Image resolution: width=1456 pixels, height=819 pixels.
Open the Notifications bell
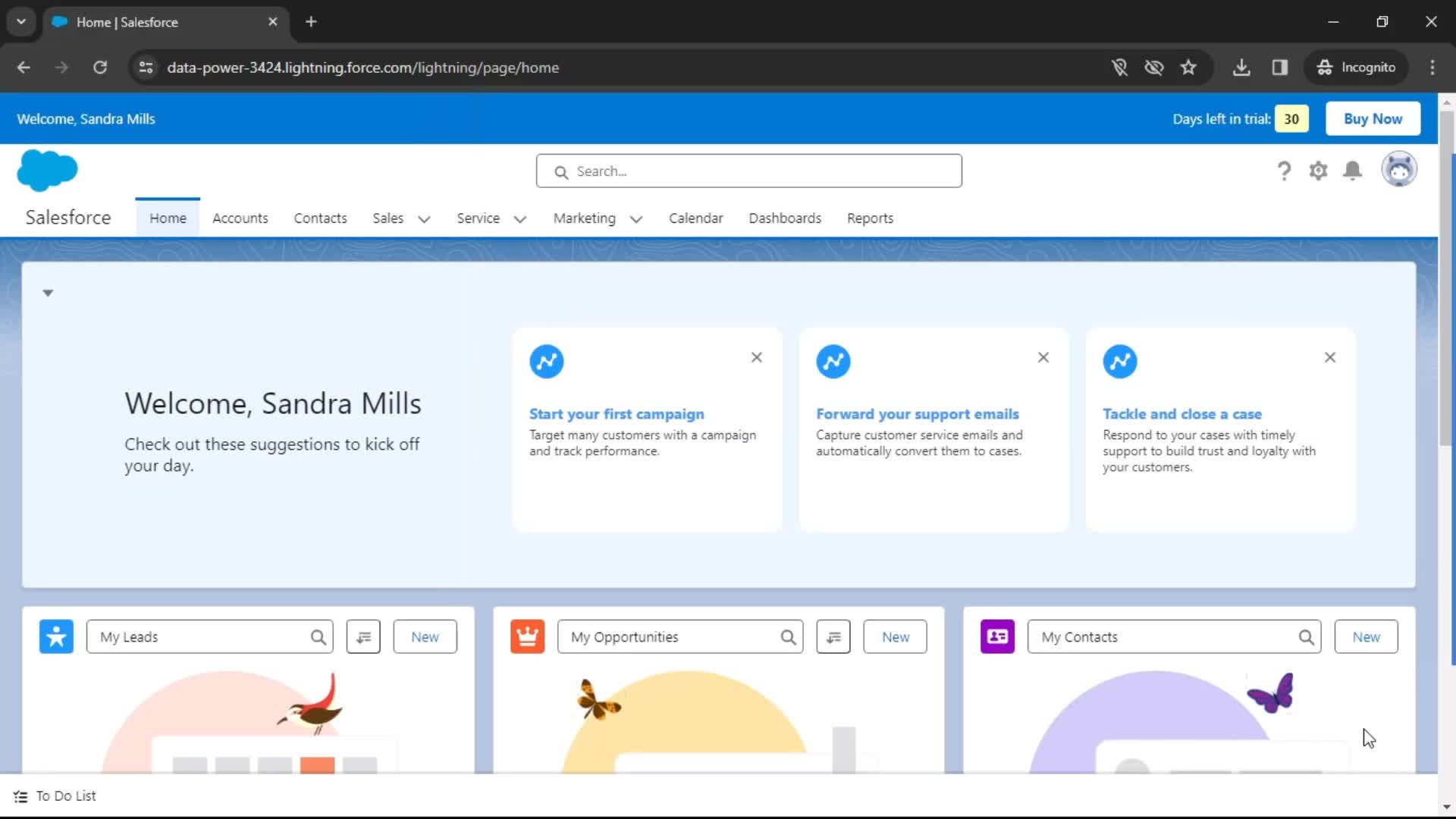click(x=1353, y=171)
